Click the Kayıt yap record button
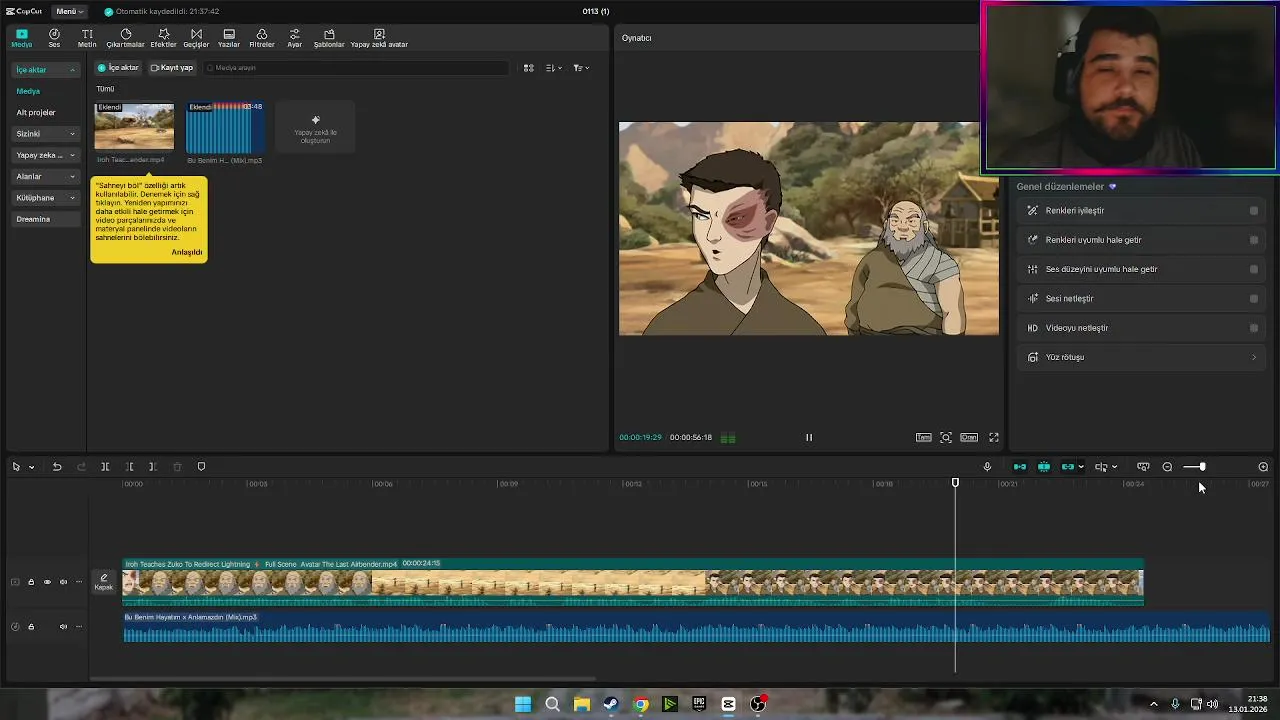The height and width of the screenshot is (720, 1280). tap(172, 68)
